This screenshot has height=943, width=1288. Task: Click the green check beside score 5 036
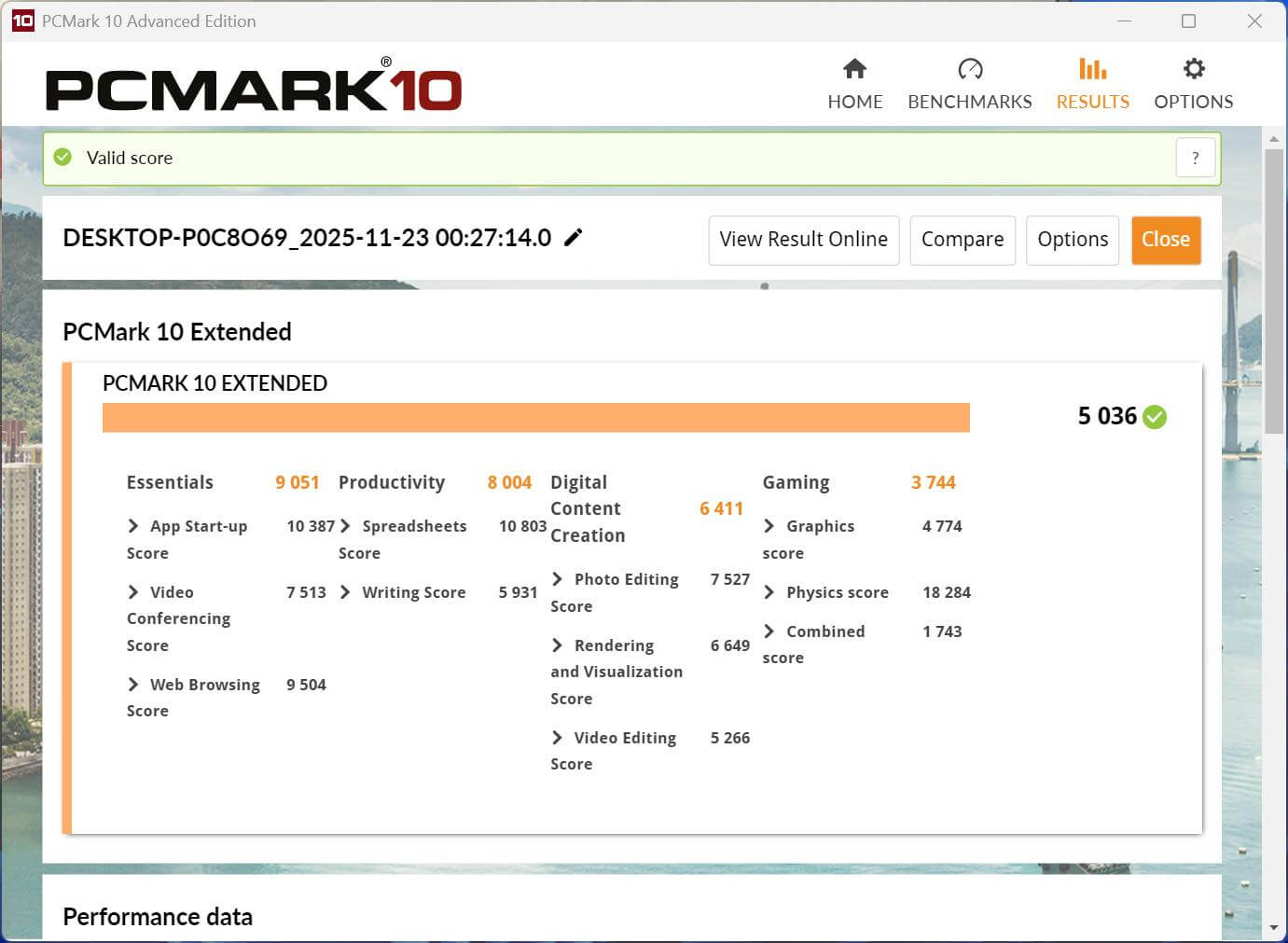pyautogui.click(x=1155, y=417)
